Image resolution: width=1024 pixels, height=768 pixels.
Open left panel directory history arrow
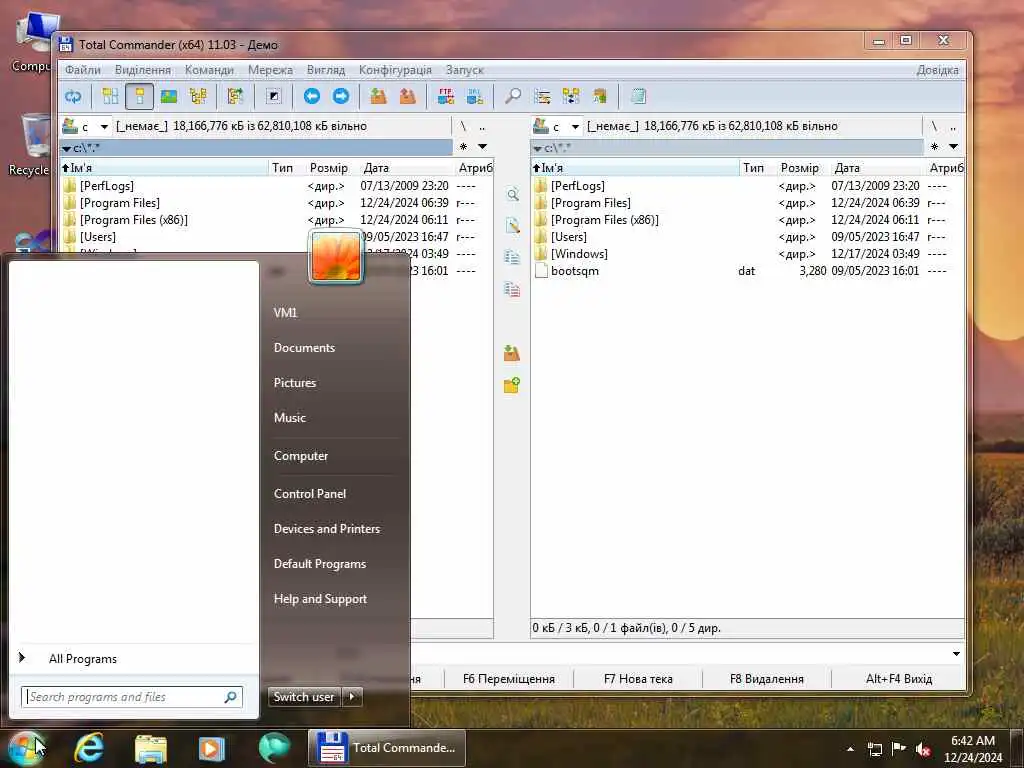point(482,147)
